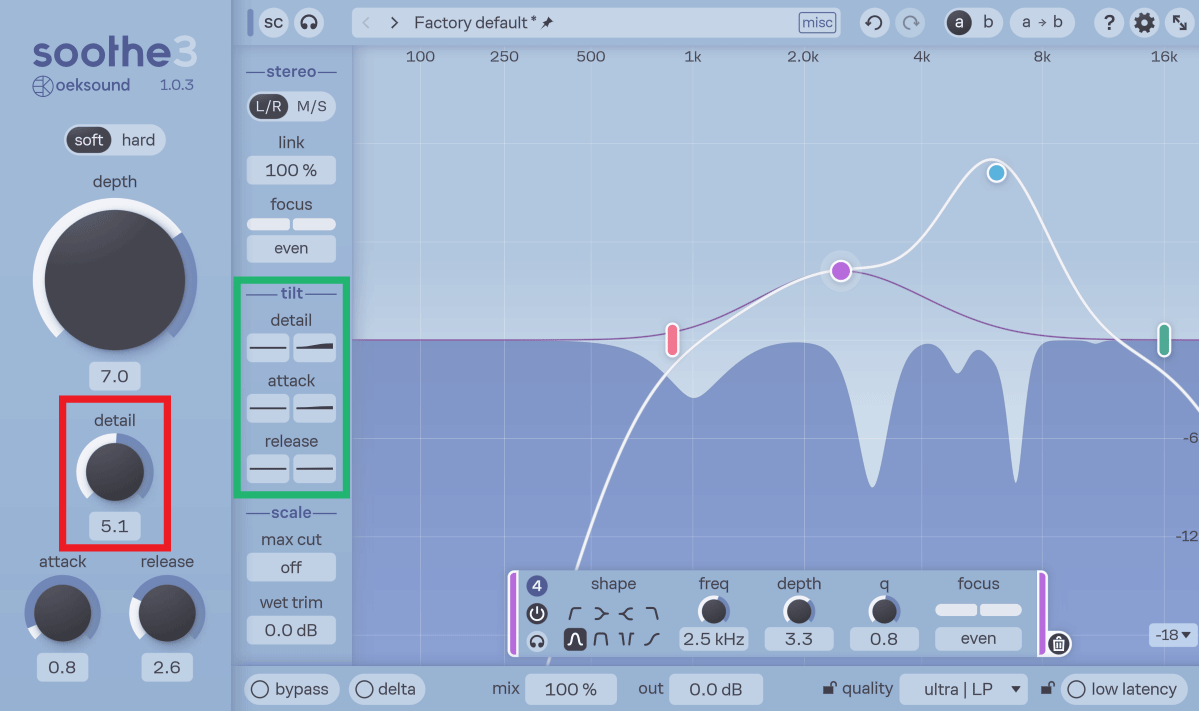The height and width of the screenshot is (711, 1199).
Task: Open the quality ultra | LP dropdown
Action: [963, 689]
